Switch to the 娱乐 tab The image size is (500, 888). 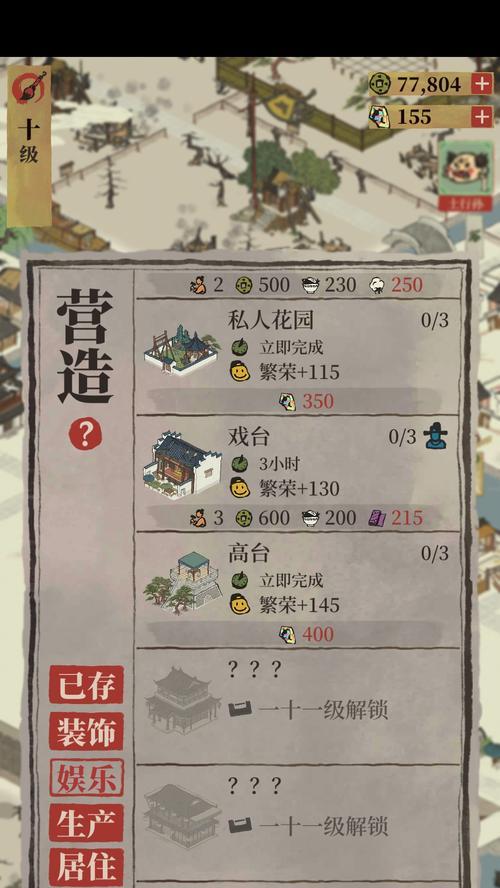(86, 778)
